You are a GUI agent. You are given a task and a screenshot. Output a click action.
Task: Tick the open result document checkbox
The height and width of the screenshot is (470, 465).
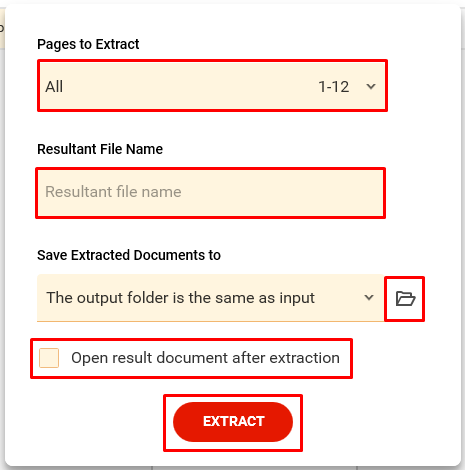49,358
